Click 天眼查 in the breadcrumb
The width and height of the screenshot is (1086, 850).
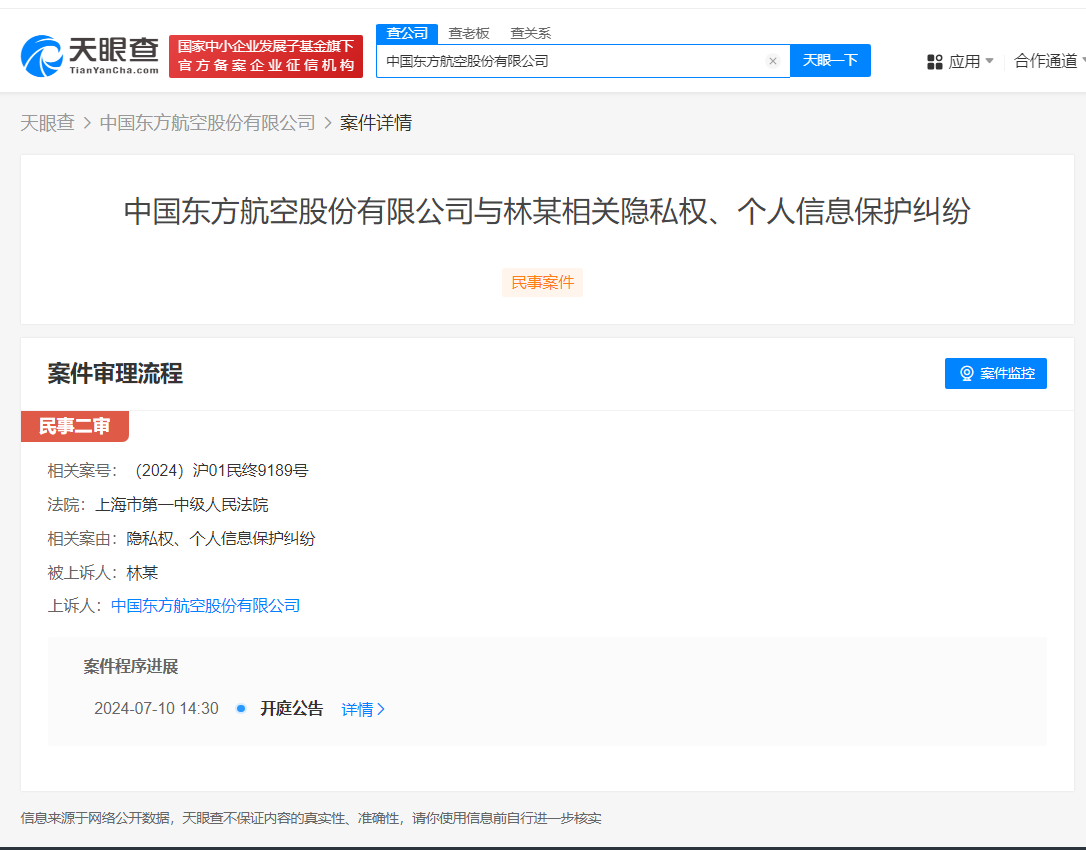click(48, 122)
